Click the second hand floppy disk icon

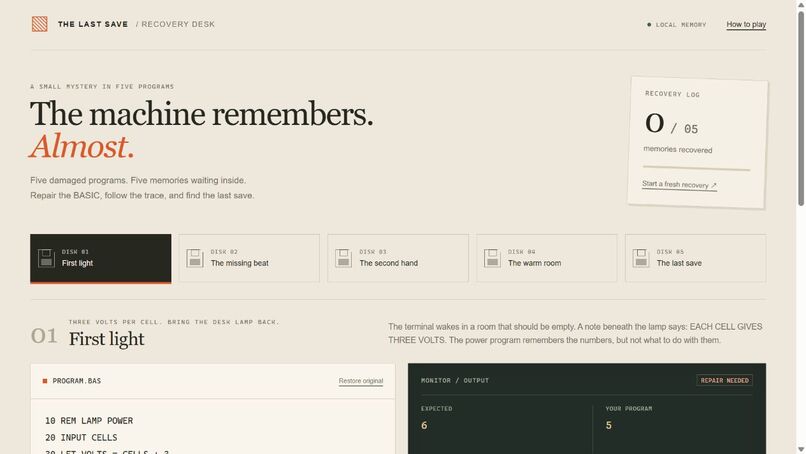tap(343, 258)
